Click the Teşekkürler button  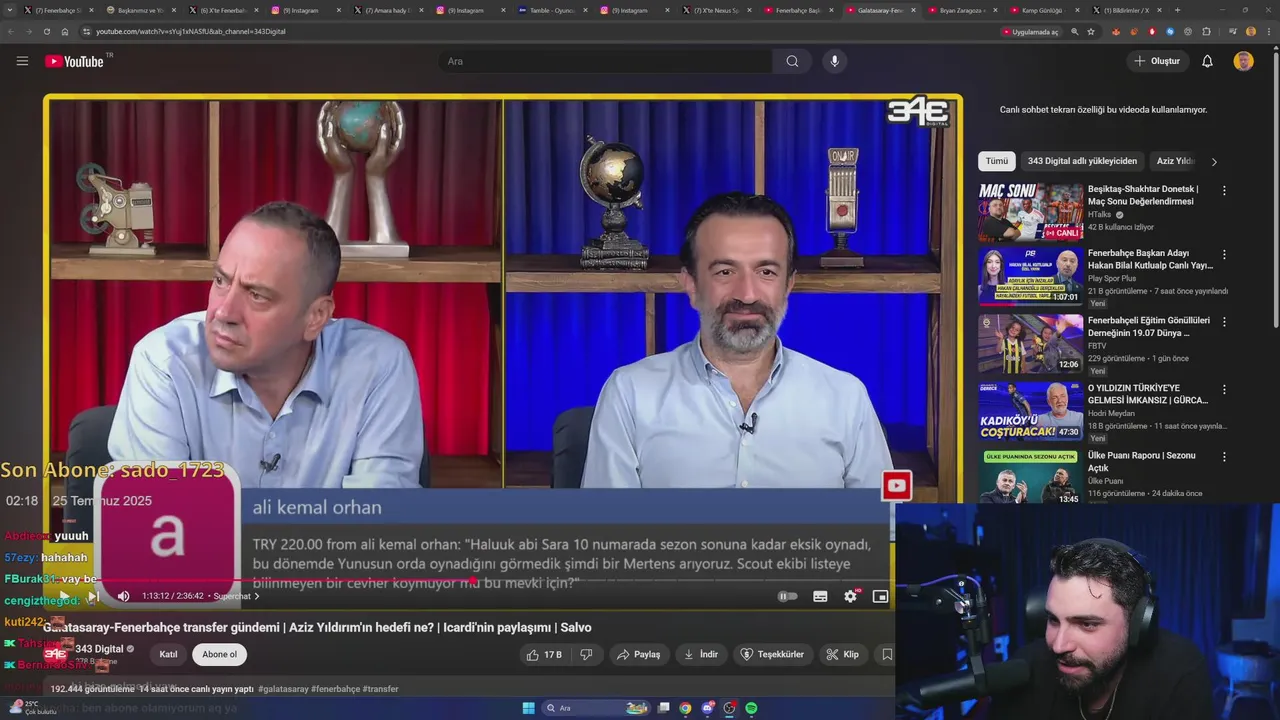(771, 654)
